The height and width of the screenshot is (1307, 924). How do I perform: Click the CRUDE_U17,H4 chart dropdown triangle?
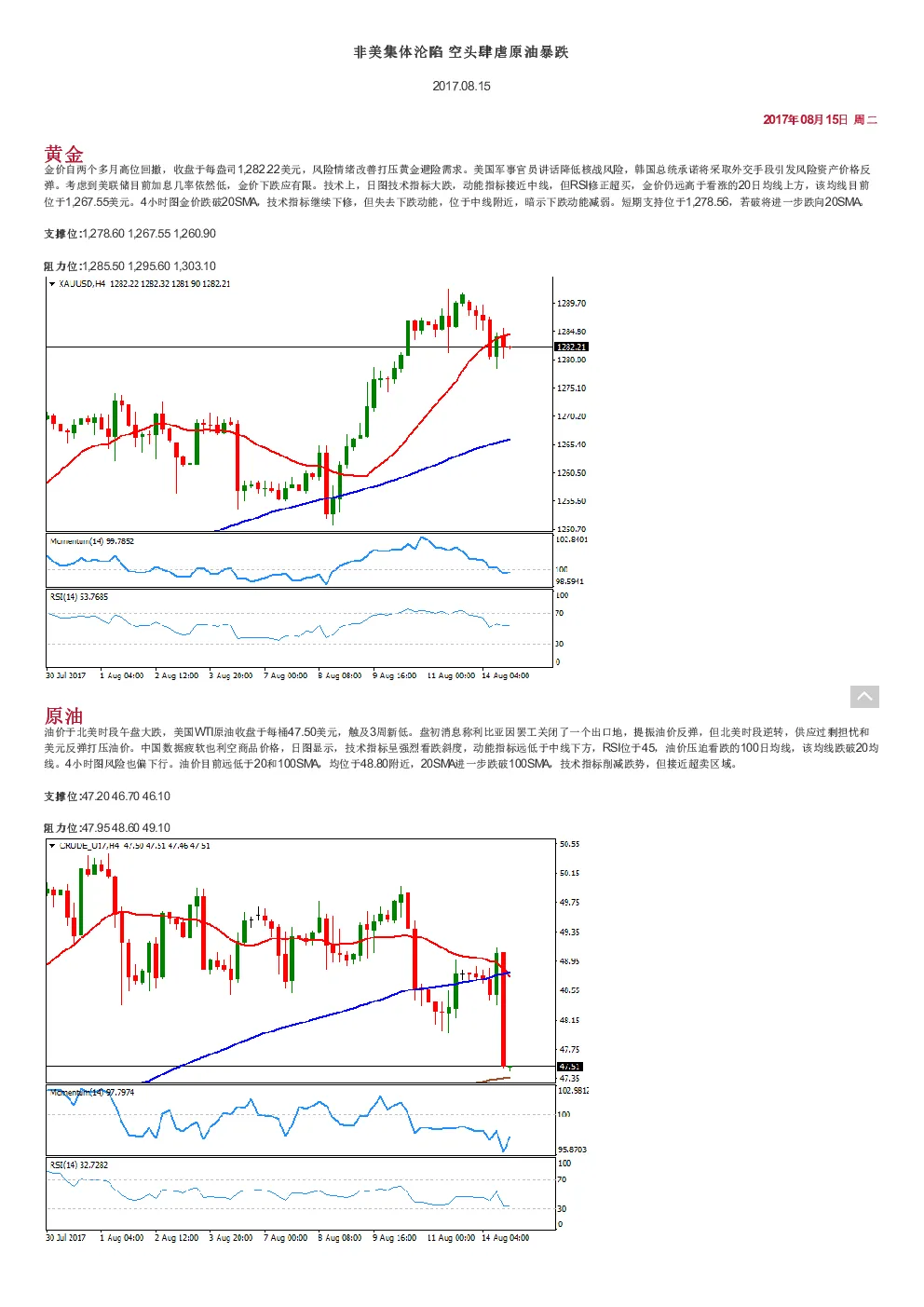tap(52, 846)
